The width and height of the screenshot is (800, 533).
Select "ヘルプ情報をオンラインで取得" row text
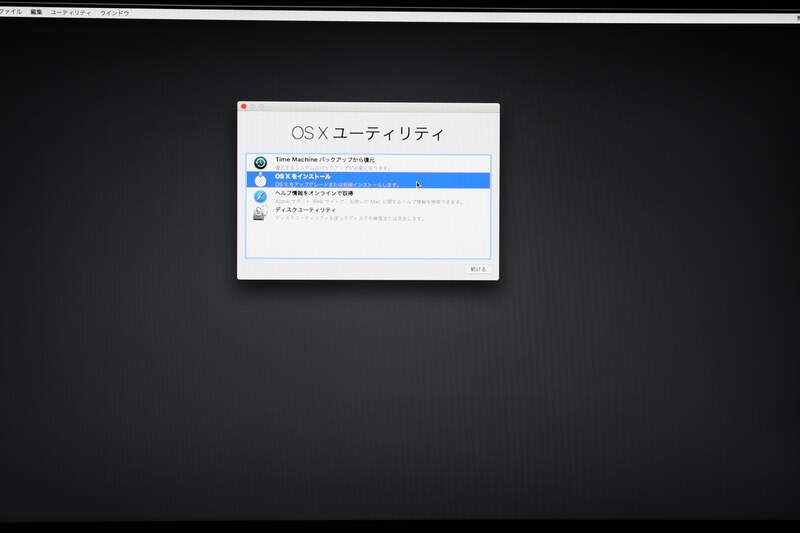click(x=314, y=193)
